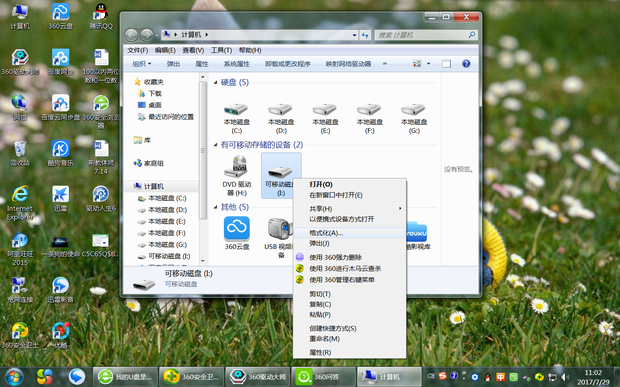Image resolution: width=620 pixels, height=387 pixels.
Task: Open 360云盘 desktop shortcut
Action: [60, 17]
